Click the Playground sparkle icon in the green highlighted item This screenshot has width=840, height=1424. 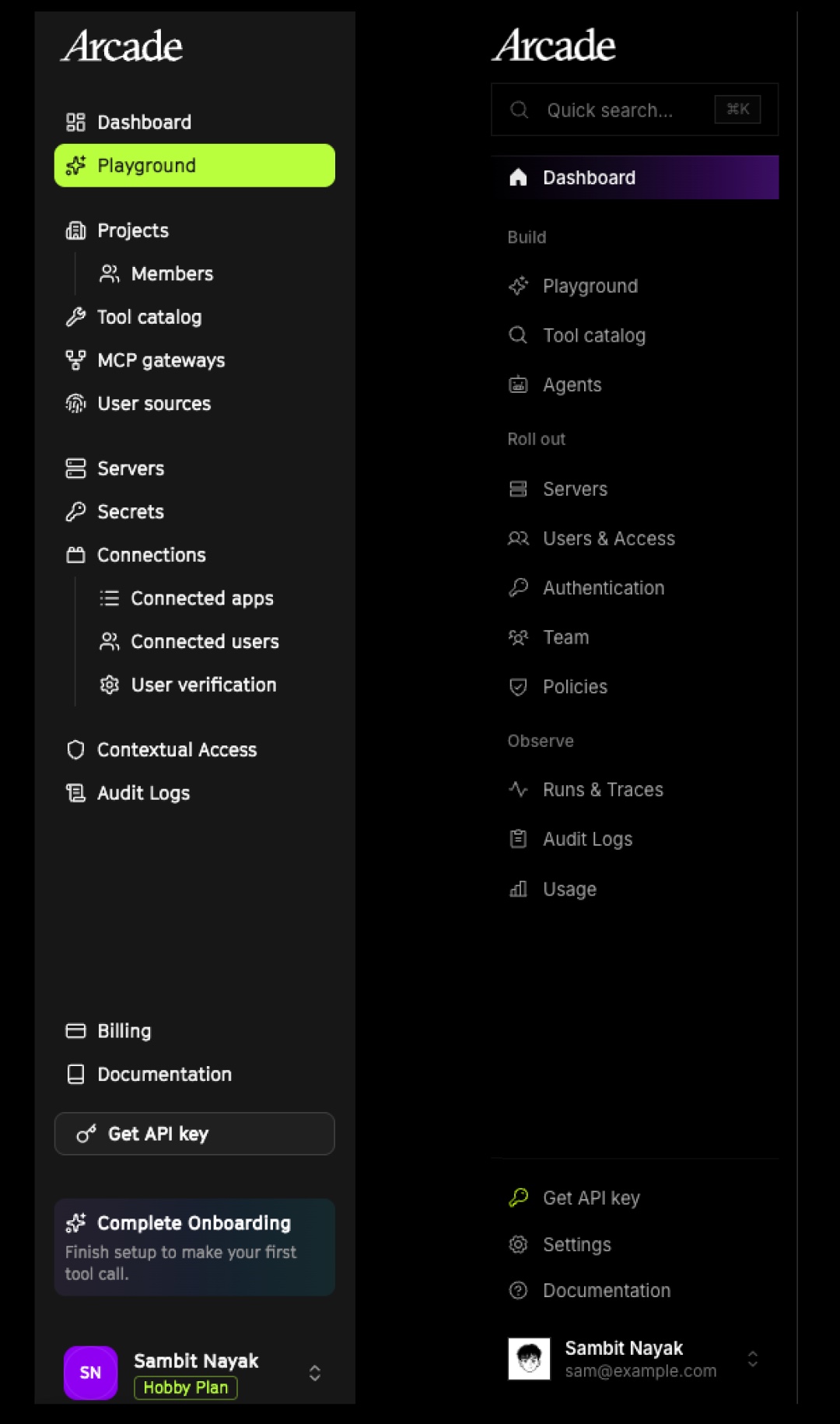(x=75, y=166)
